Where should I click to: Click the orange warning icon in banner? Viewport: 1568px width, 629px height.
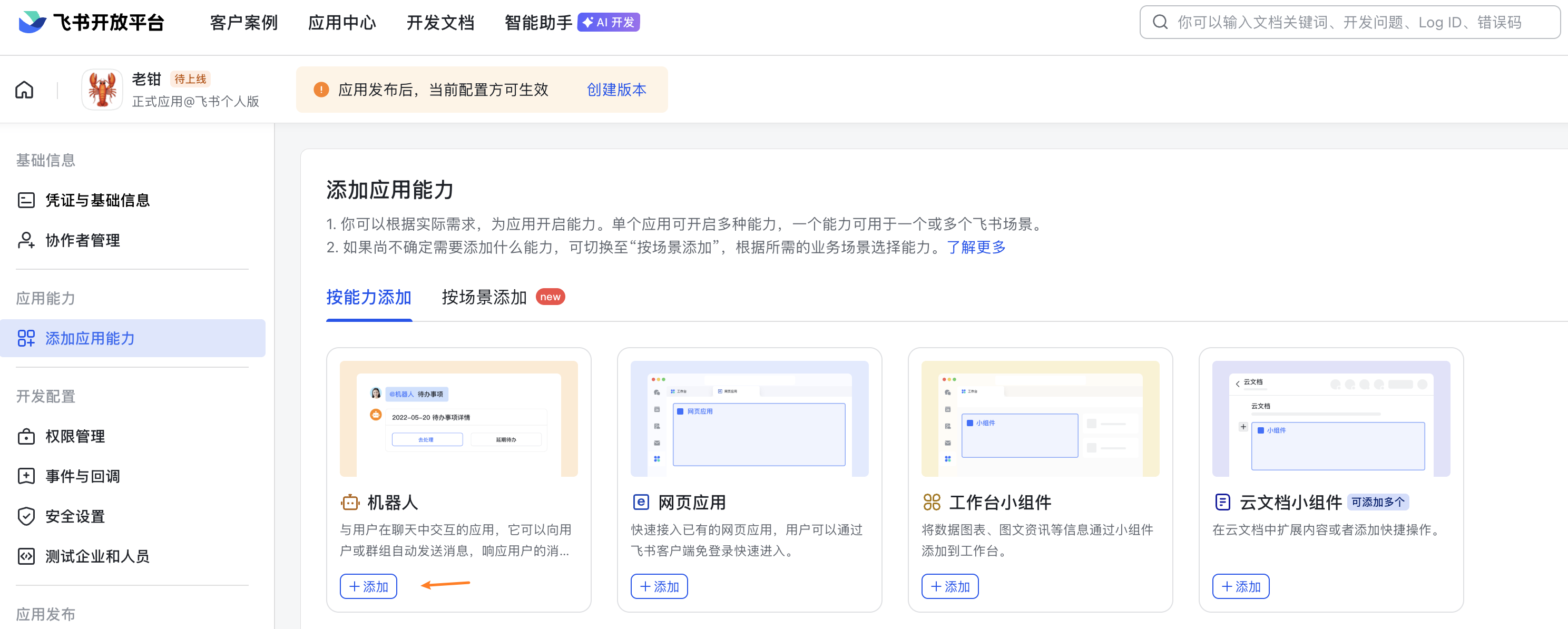click(321, 90)
